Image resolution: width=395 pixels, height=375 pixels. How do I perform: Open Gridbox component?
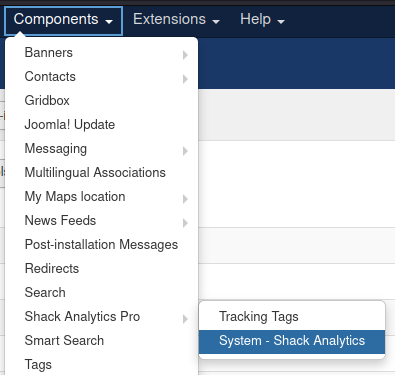pyautogui.click(x=102, y=101)
